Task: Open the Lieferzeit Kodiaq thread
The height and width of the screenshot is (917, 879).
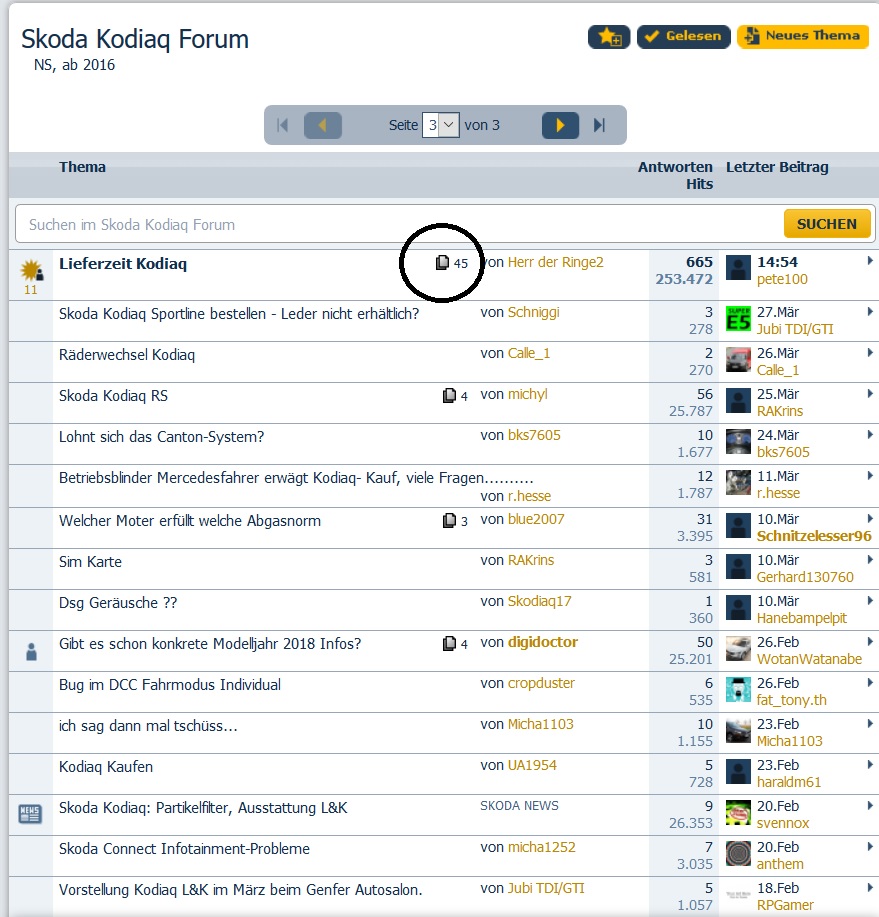Action: pos(123,264)
